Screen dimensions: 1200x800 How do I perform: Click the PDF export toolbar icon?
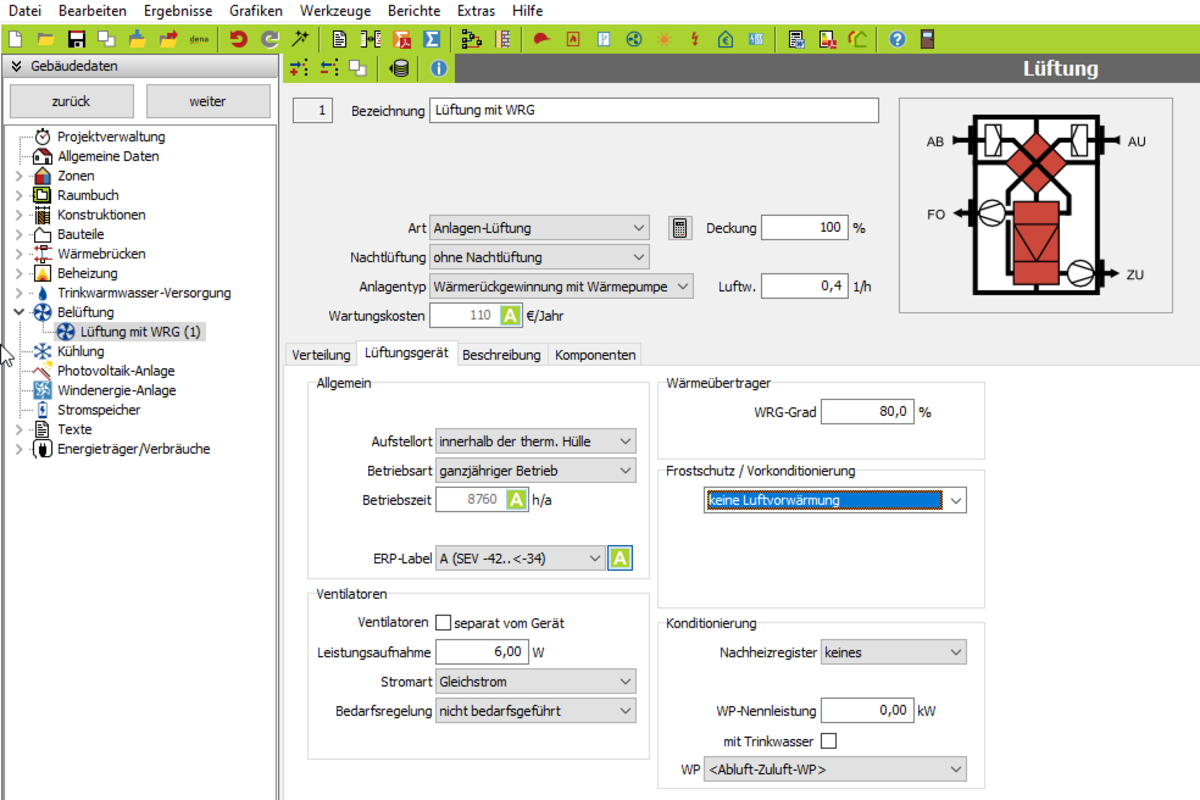tap(402, 39)
